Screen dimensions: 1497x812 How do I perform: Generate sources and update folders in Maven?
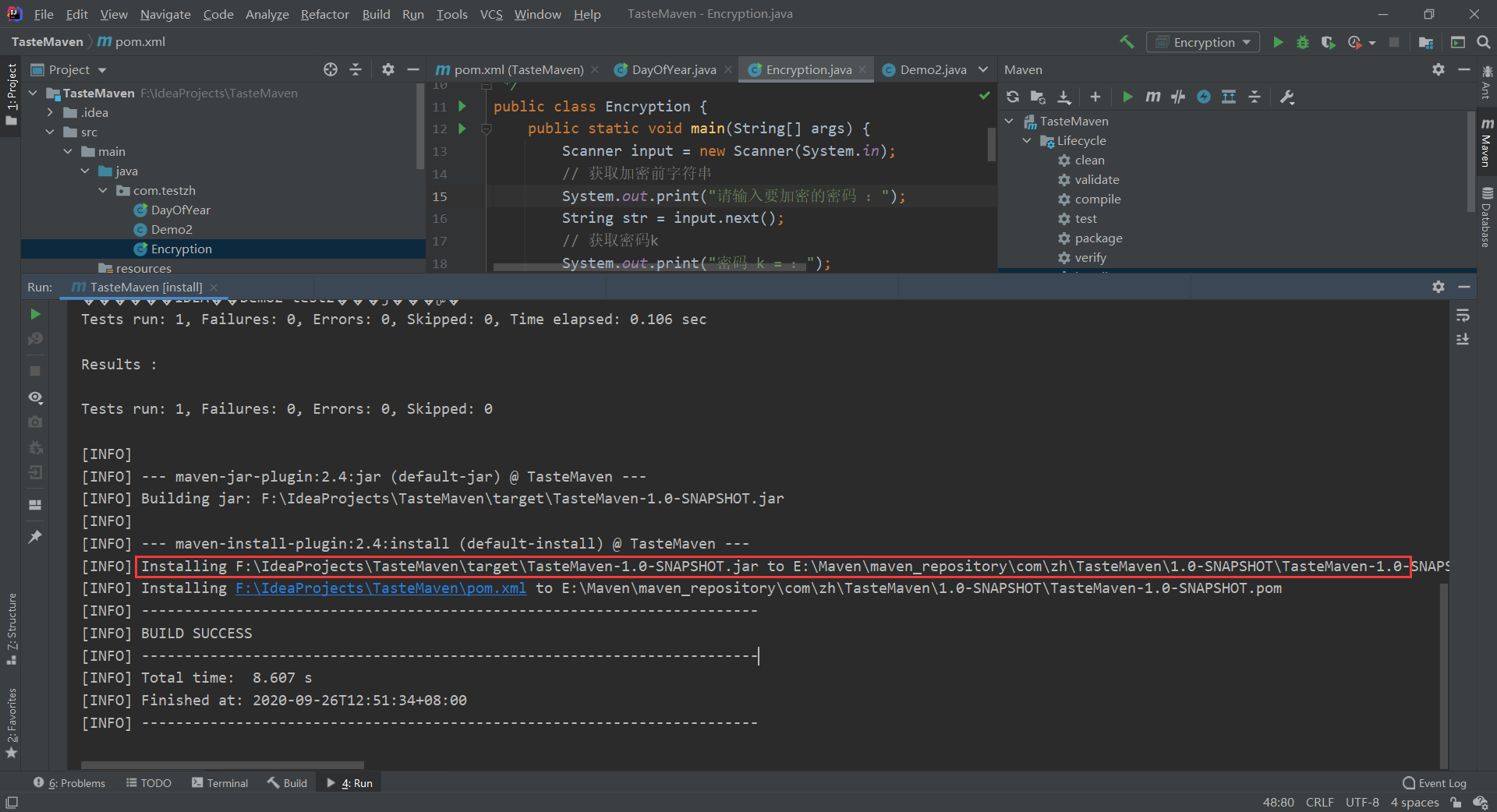click(x=1038, y=97)
